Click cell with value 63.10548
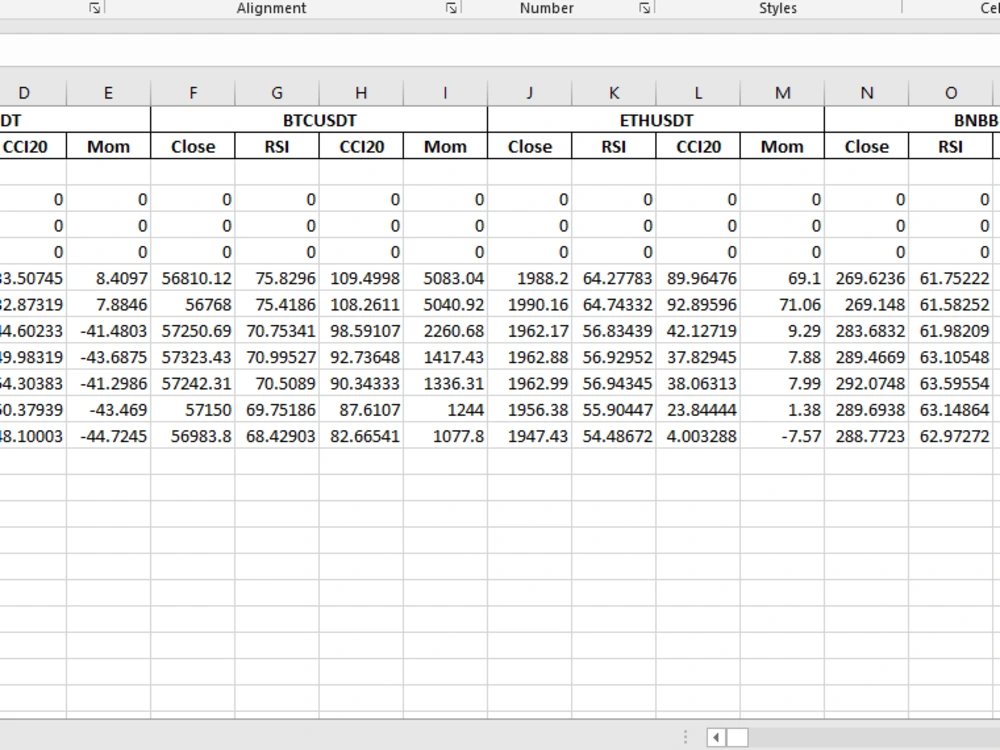Image resolution: width=1000 pixels, height=750 pixels. [x=950, y=357]
